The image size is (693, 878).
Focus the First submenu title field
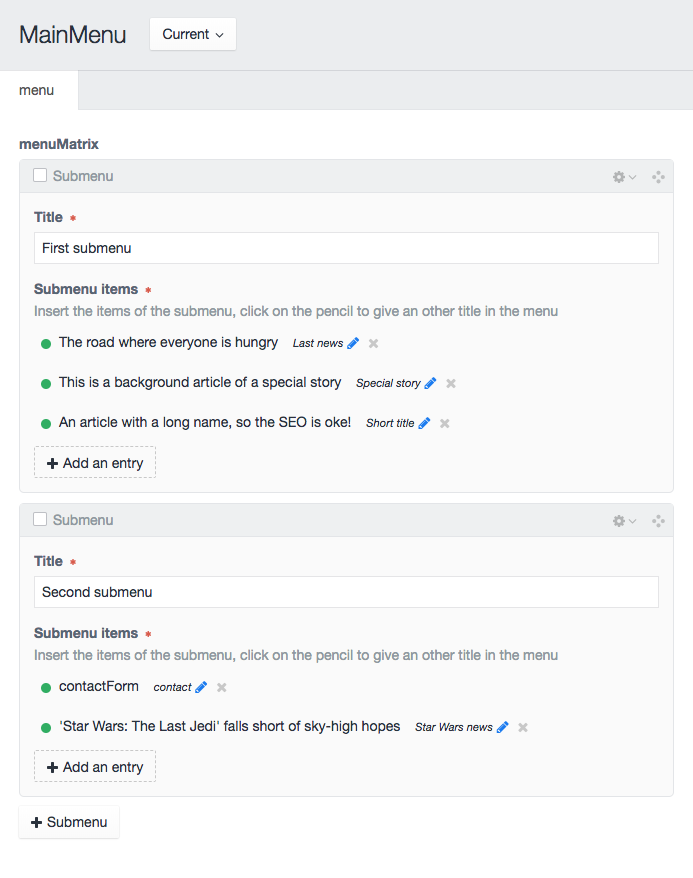(346, 248)
